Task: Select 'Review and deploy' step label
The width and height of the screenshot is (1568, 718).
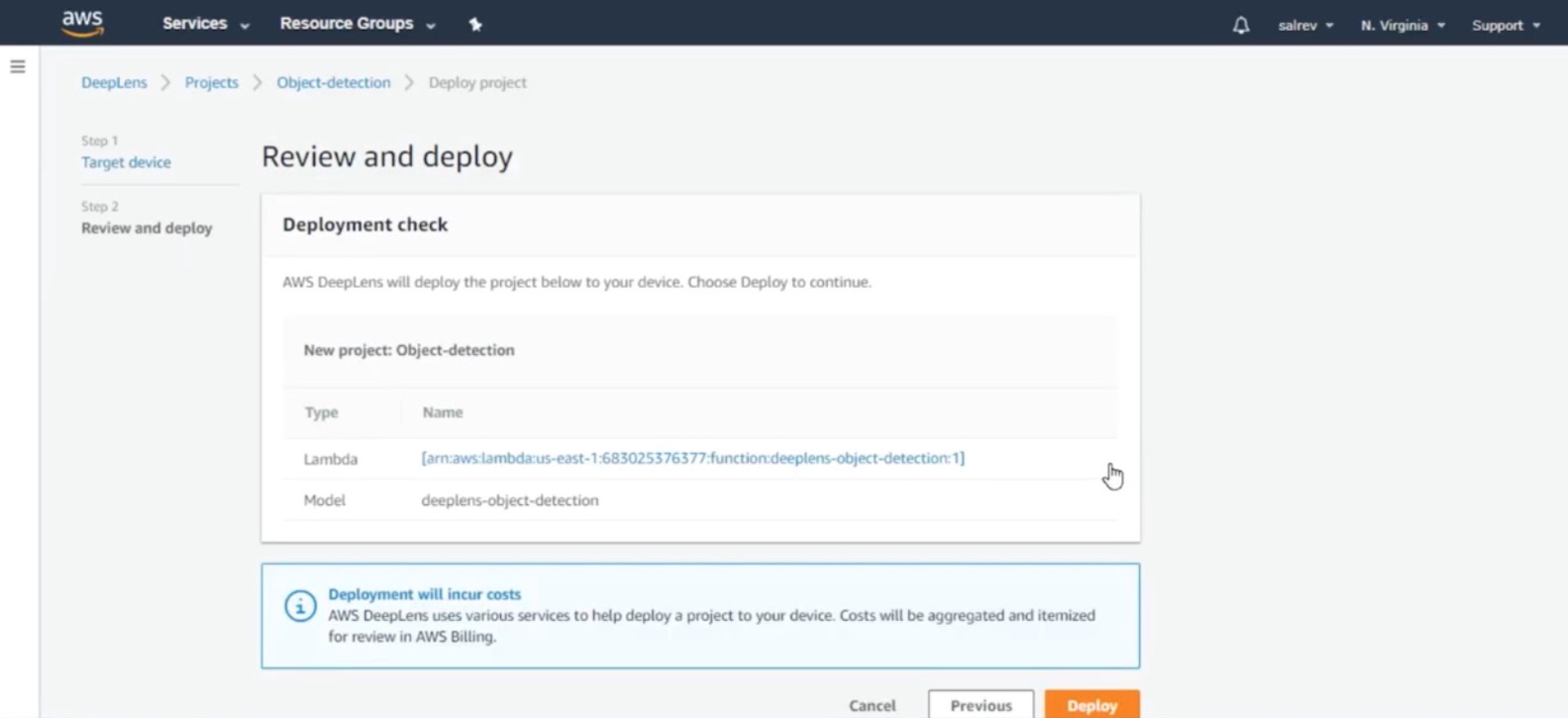Action: coord(147,228)
